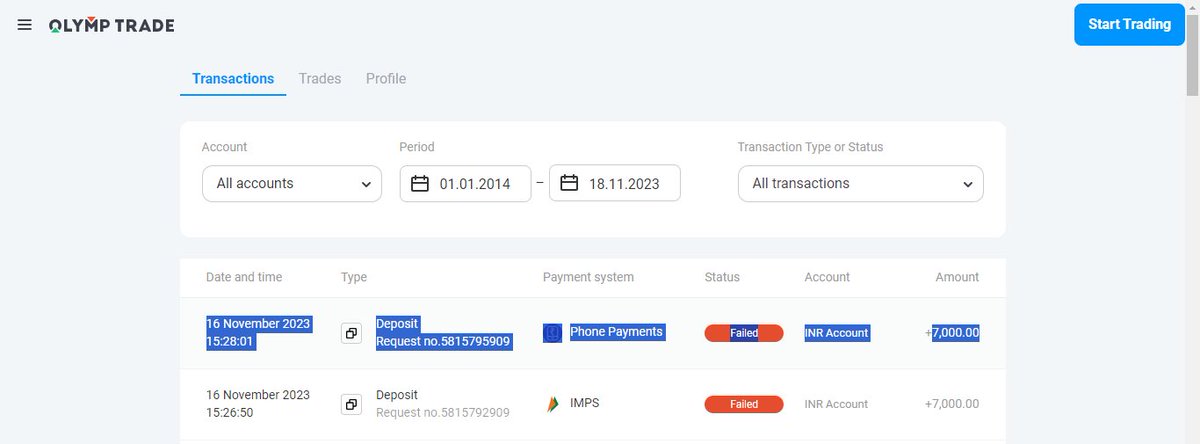Click INR Account in the Phone Payments row
The width and height of the screenshot is (1200, 444).
pos(837,333)
